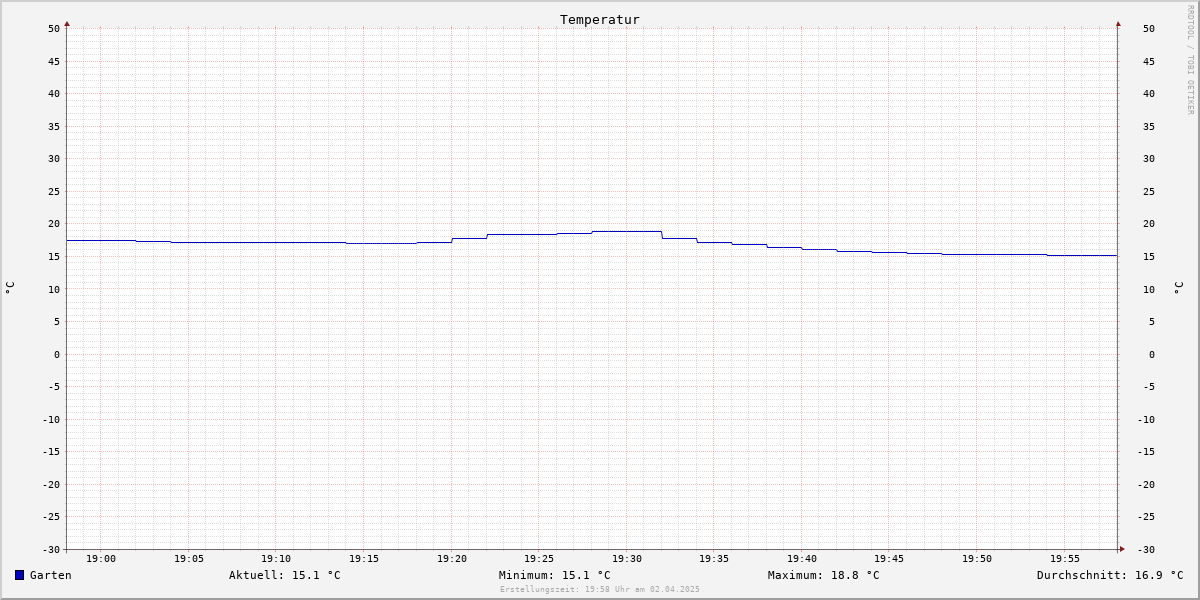Click the blue Garten legend color square
This screenshot has height=600, width=1200.
[x=19, y=575]
